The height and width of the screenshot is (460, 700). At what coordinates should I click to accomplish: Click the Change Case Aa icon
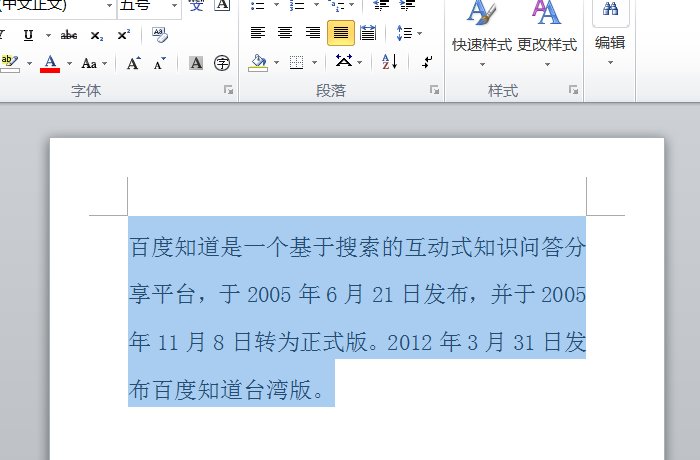tap(89, 63)
